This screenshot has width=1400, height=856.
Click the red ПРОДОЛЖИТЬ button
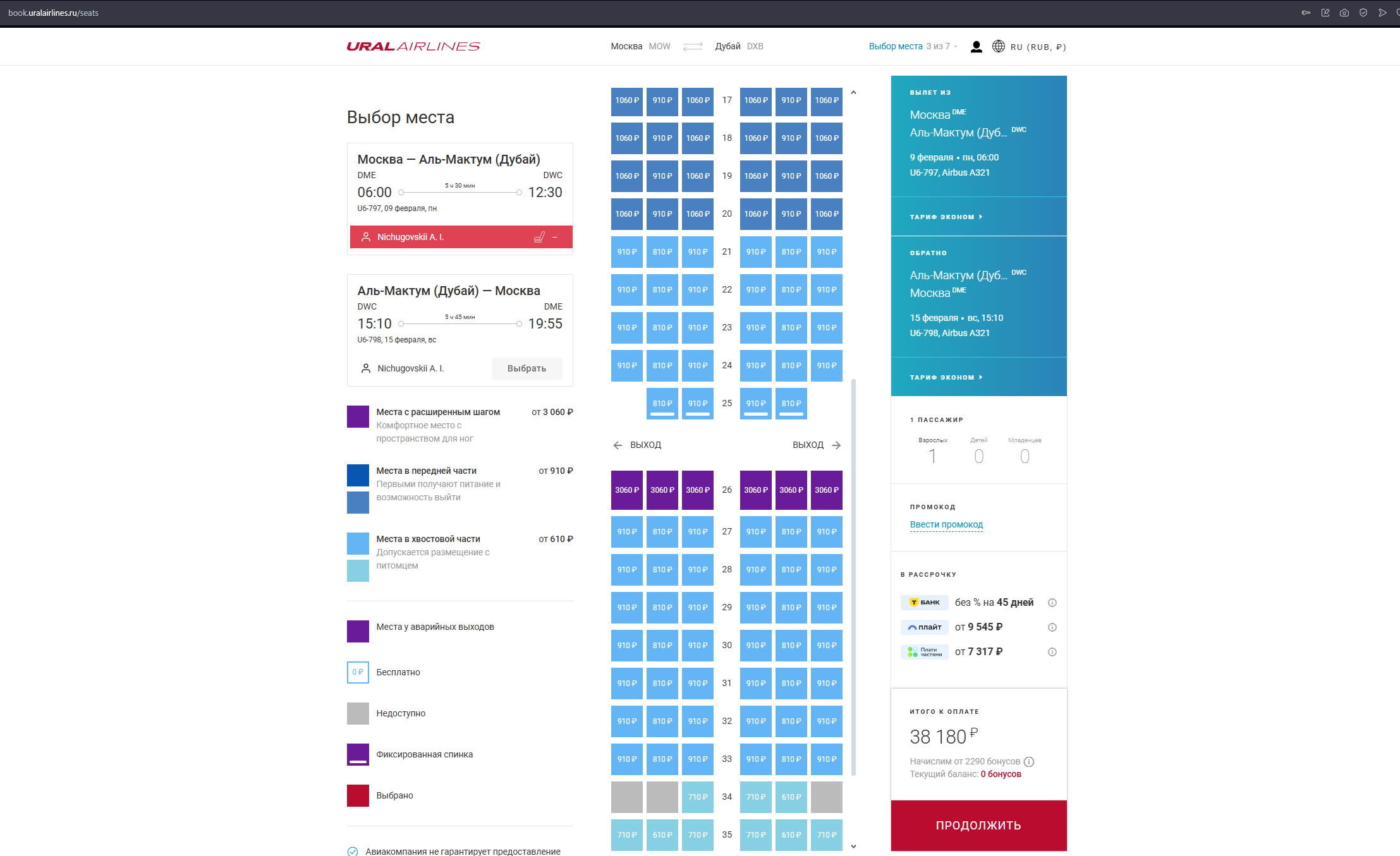(978, 826)
